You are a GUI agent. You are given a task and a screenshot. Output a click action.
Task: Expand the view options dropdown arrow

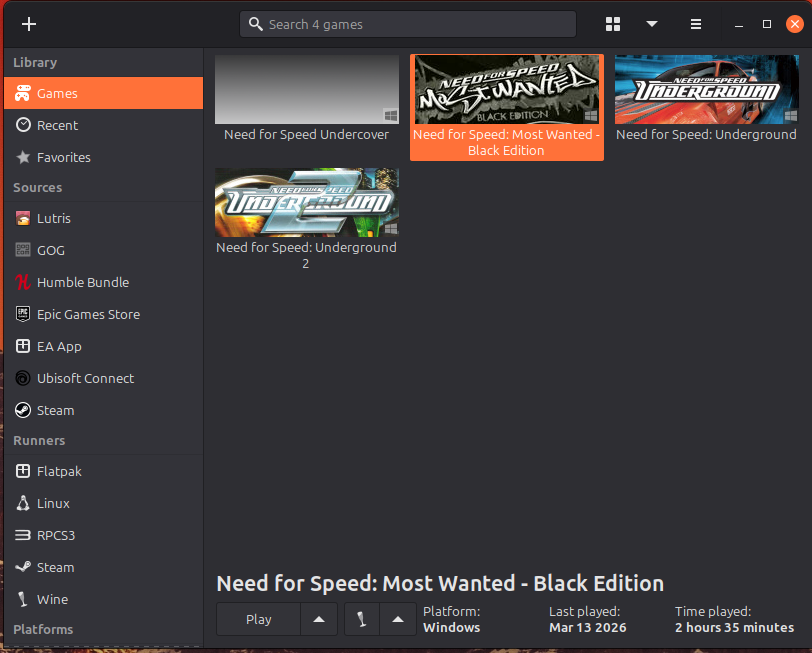pos(652,24)
